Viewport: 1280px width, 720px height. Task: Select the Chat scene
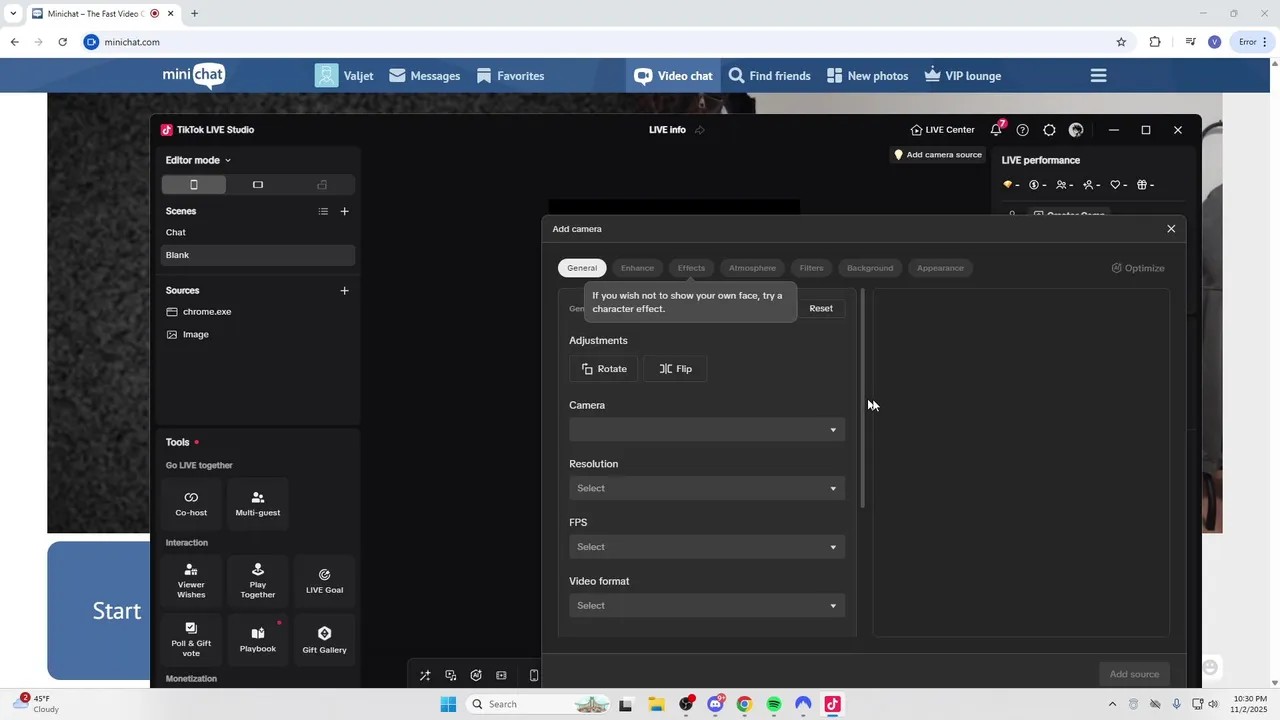(258, 232)
